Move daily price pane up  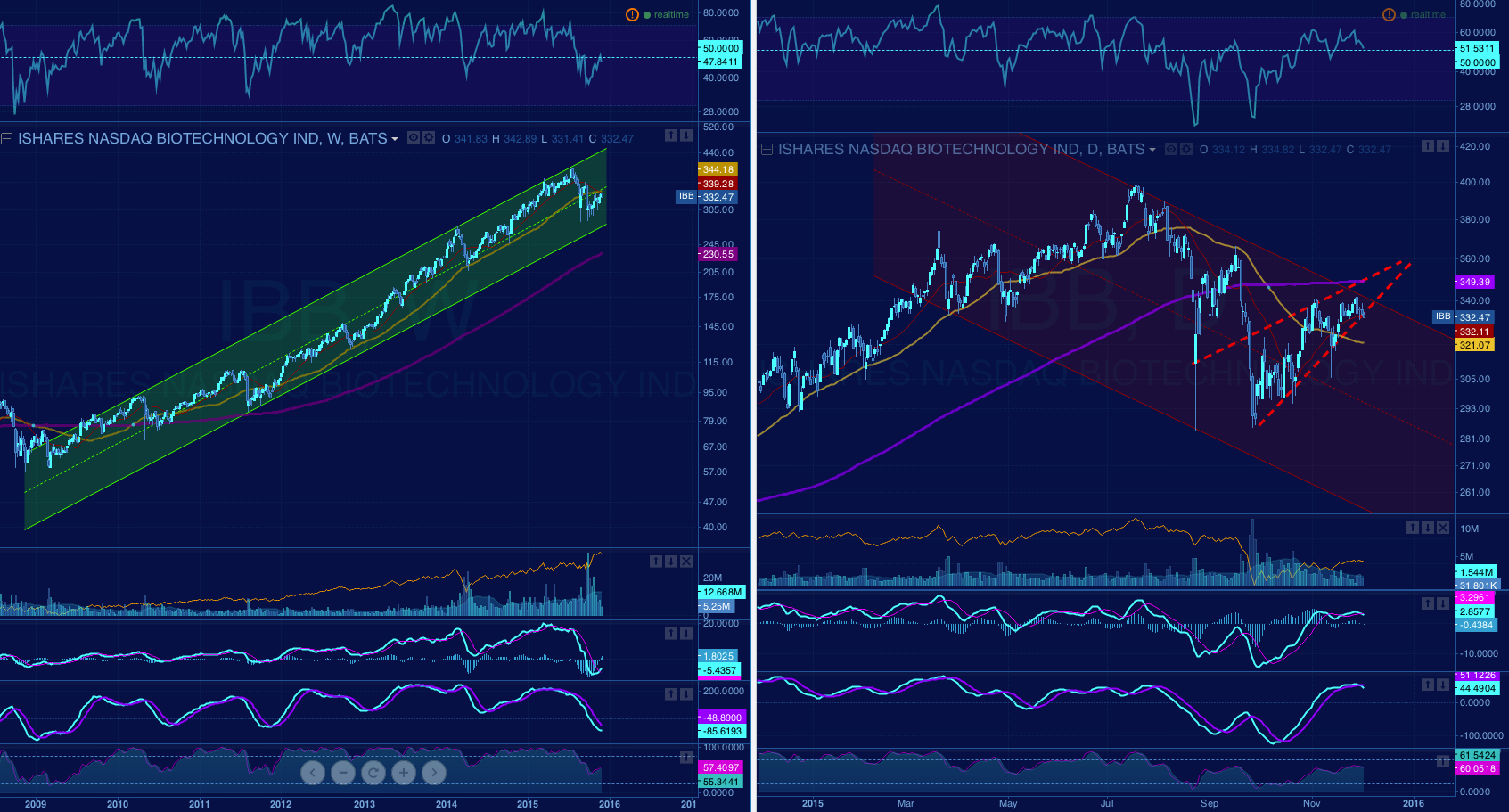1428,146
